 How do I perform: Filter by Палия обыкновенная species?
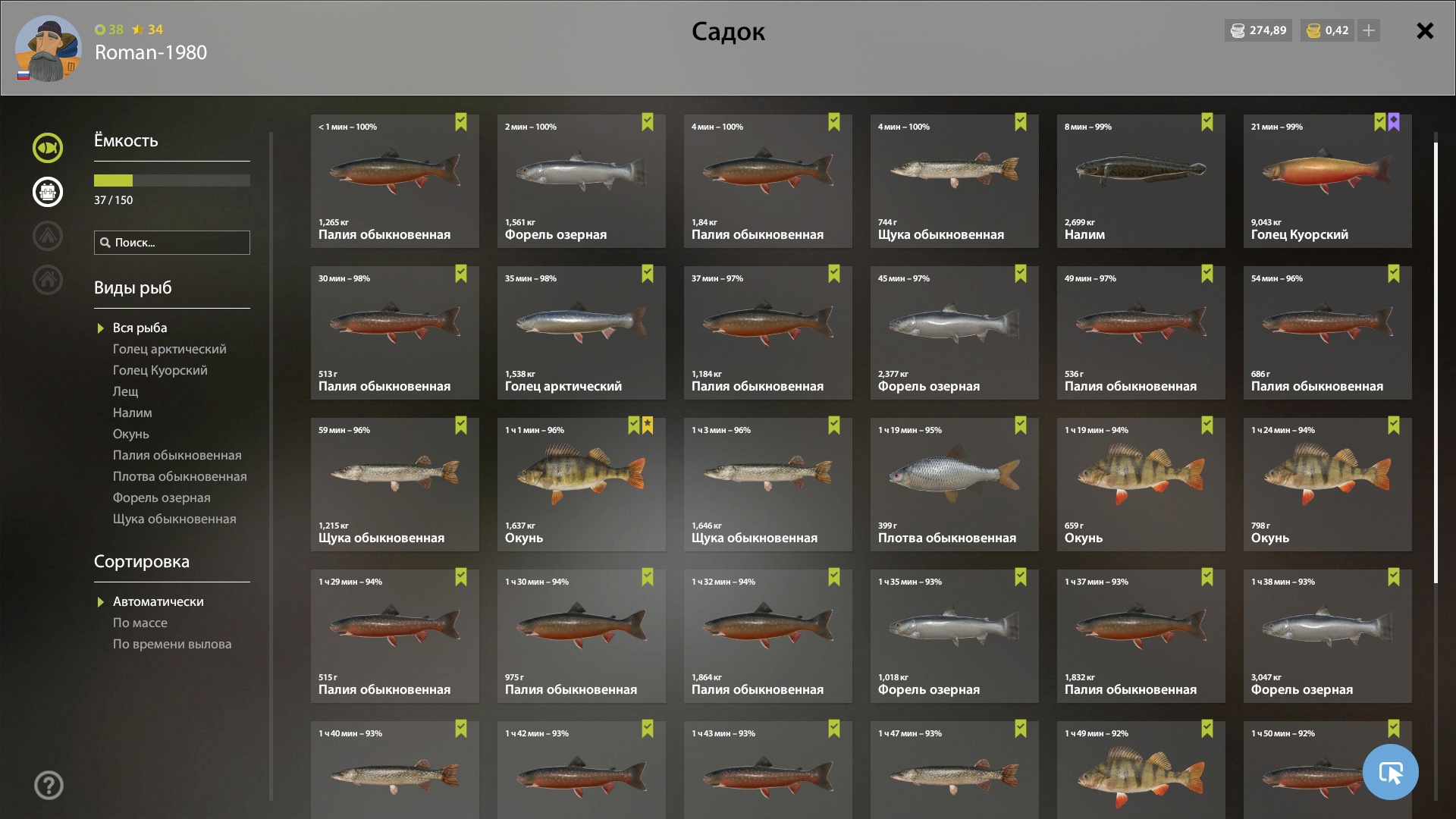click(x=177, y=455)
